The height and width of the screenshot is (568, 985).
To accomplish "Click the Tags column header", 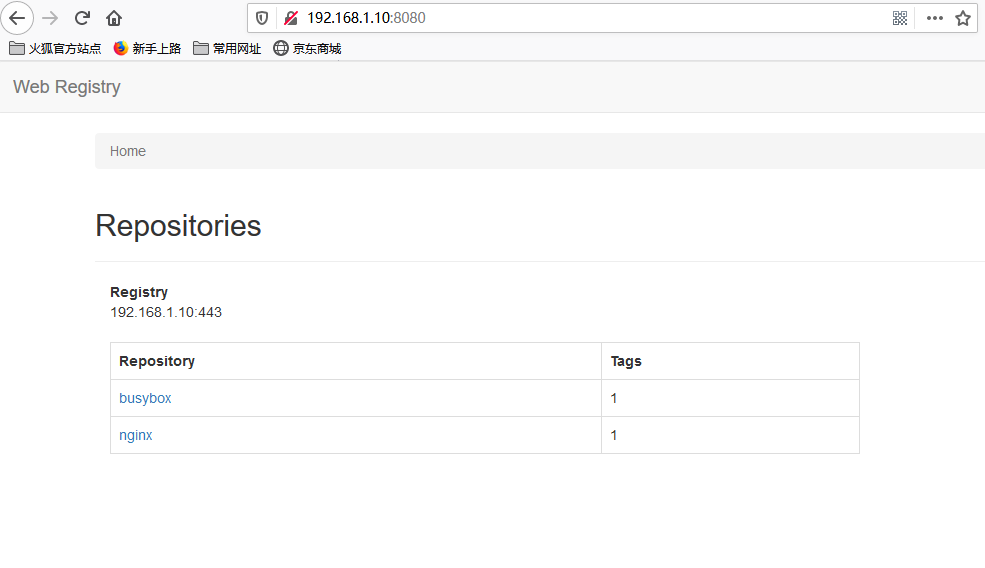I will (626, 361).
